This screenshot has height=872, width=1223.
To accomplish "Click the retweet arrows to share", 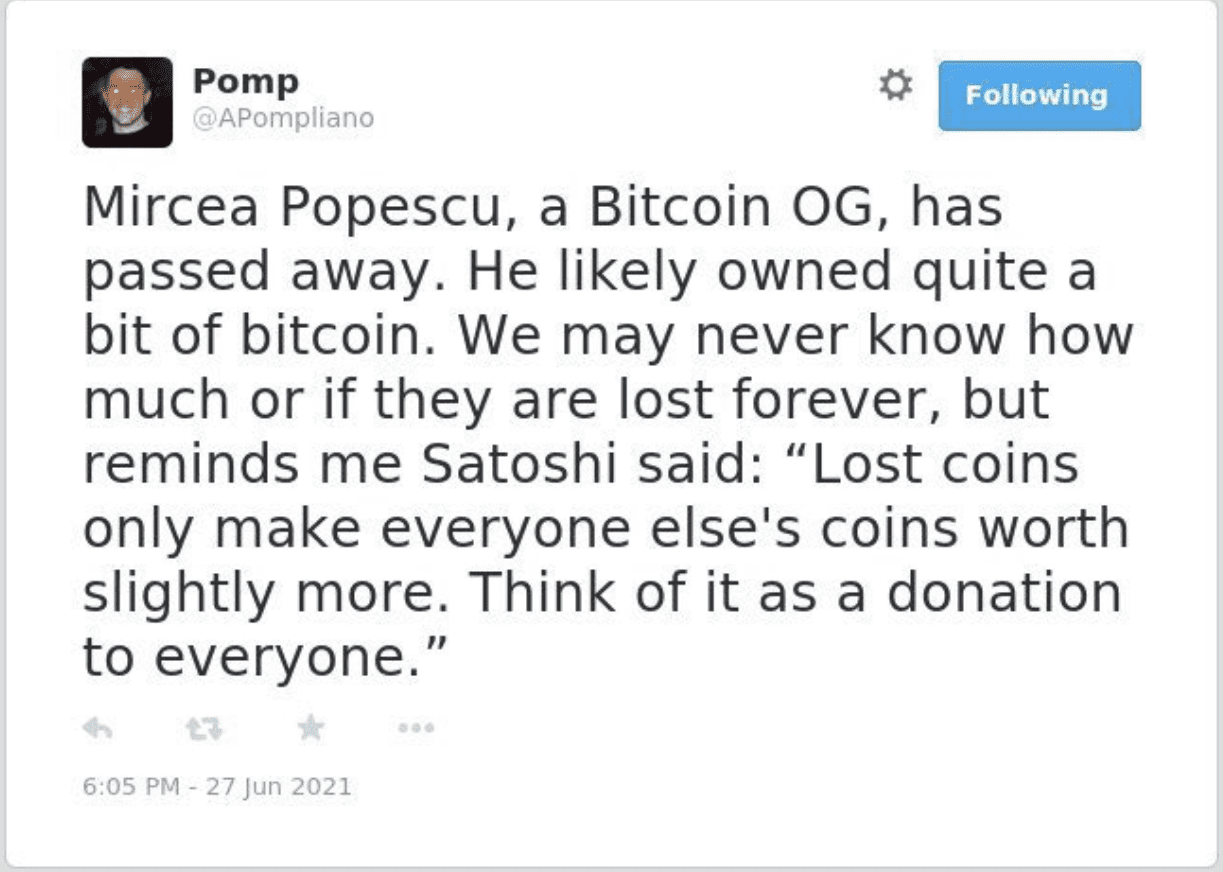I will tap(205, 728).
